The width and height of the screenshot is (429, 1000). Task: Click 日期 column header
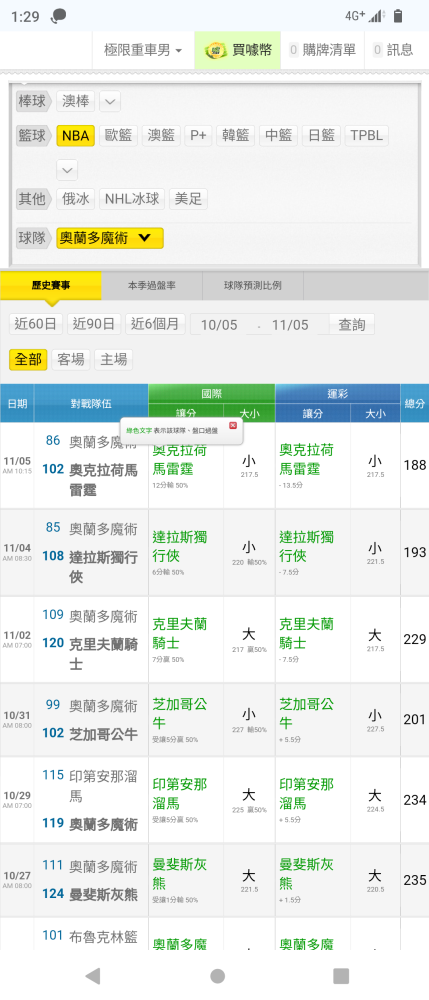pyautogui.click(x=17, y=403)
